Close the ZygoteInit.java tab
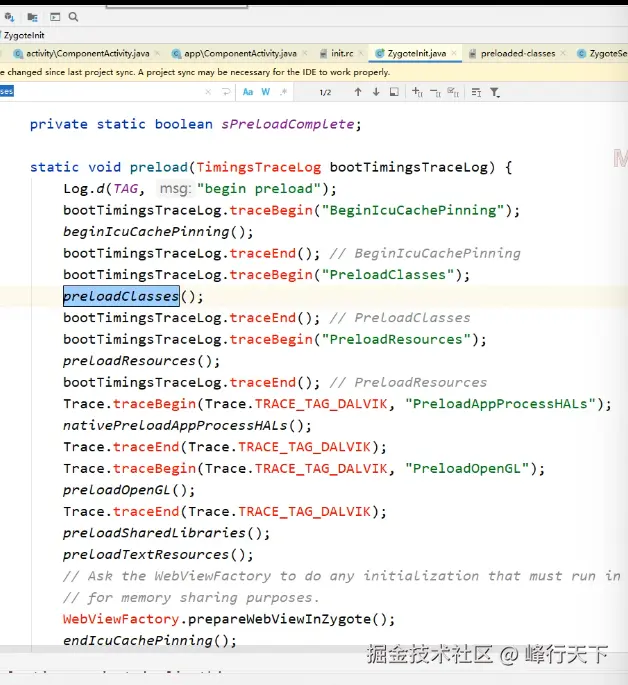628x685 pixels. [454, 53]
